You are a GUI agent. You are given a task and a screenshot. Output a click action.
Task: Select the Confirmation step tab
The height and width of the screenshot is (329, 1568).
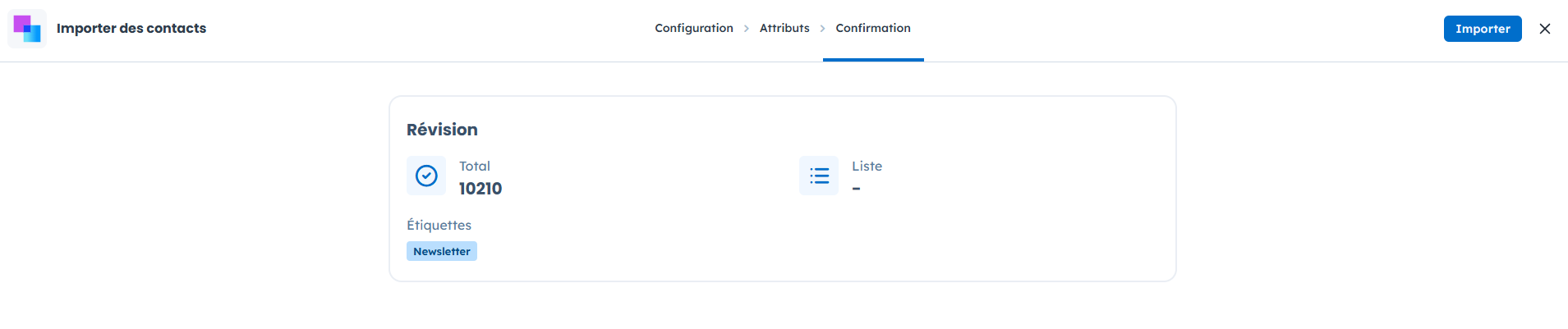(x=872, y=28)
